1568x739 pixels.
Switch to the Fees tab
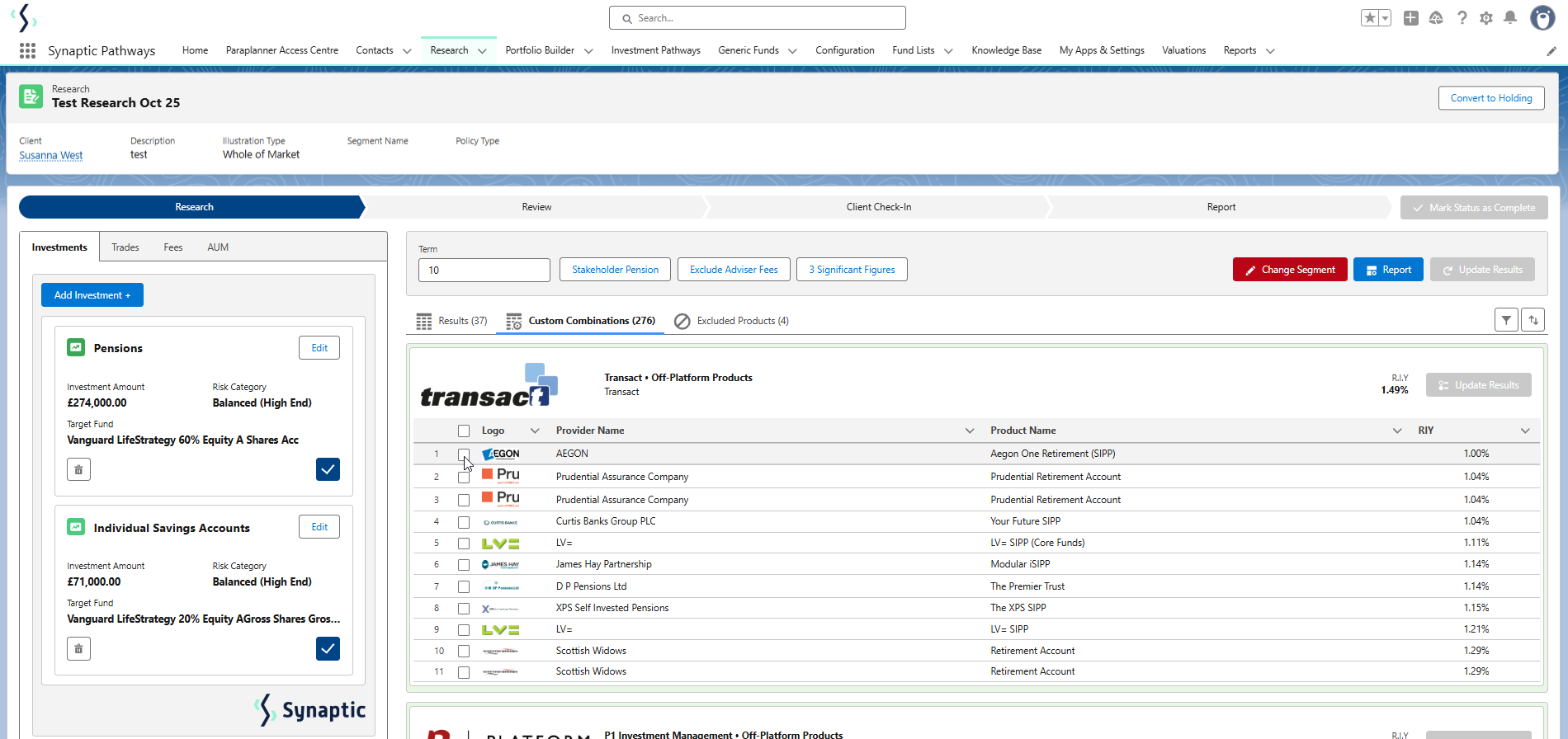(x=173, y=247)
